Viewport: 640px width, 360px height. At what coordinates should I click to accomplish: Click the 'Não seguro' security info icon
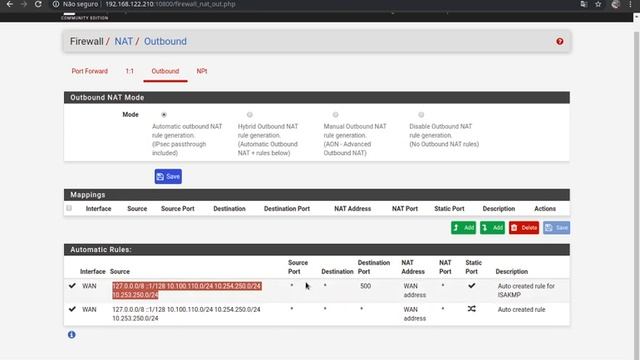[x=56, y=4]
